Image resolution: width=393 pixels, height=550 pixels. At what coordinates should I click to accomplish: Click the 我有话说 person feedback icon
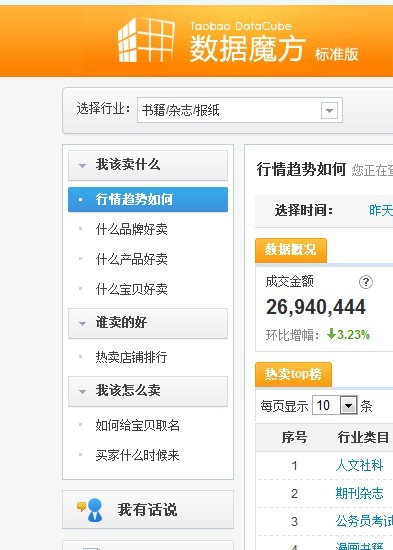[x=91, y=510]
